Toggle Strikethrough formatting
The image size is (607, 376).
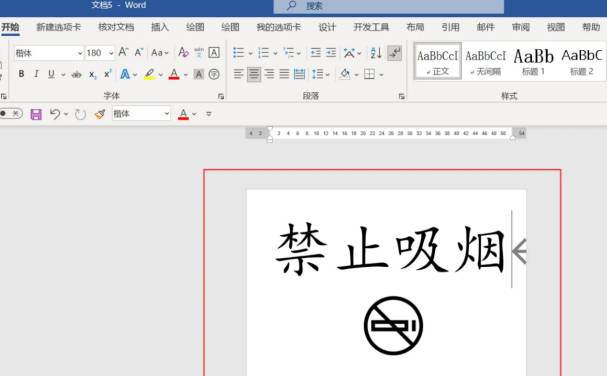coord(76,74)
